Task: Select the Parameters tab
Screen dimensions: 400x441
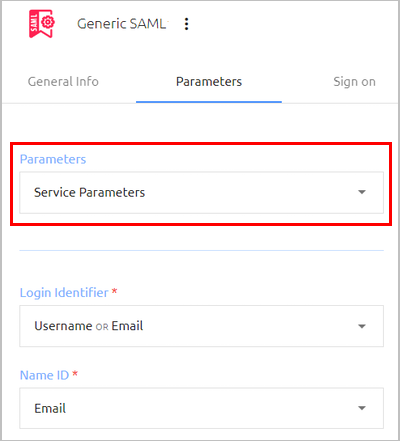Action: (209, 82)
